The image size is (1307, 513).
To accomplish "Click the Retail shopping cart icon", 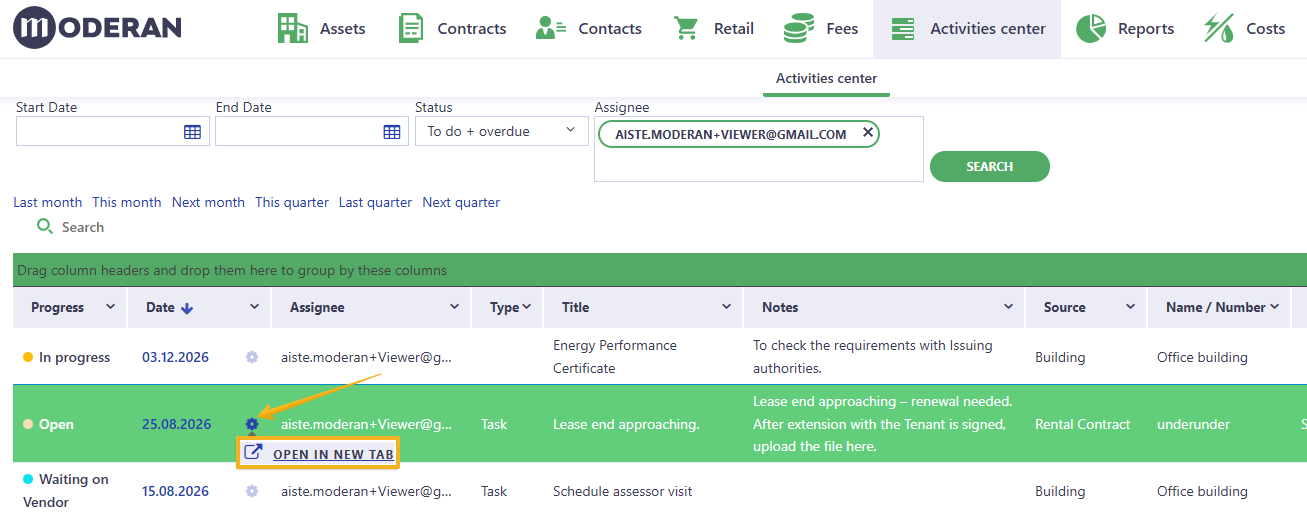I will [x=686, y=29].
